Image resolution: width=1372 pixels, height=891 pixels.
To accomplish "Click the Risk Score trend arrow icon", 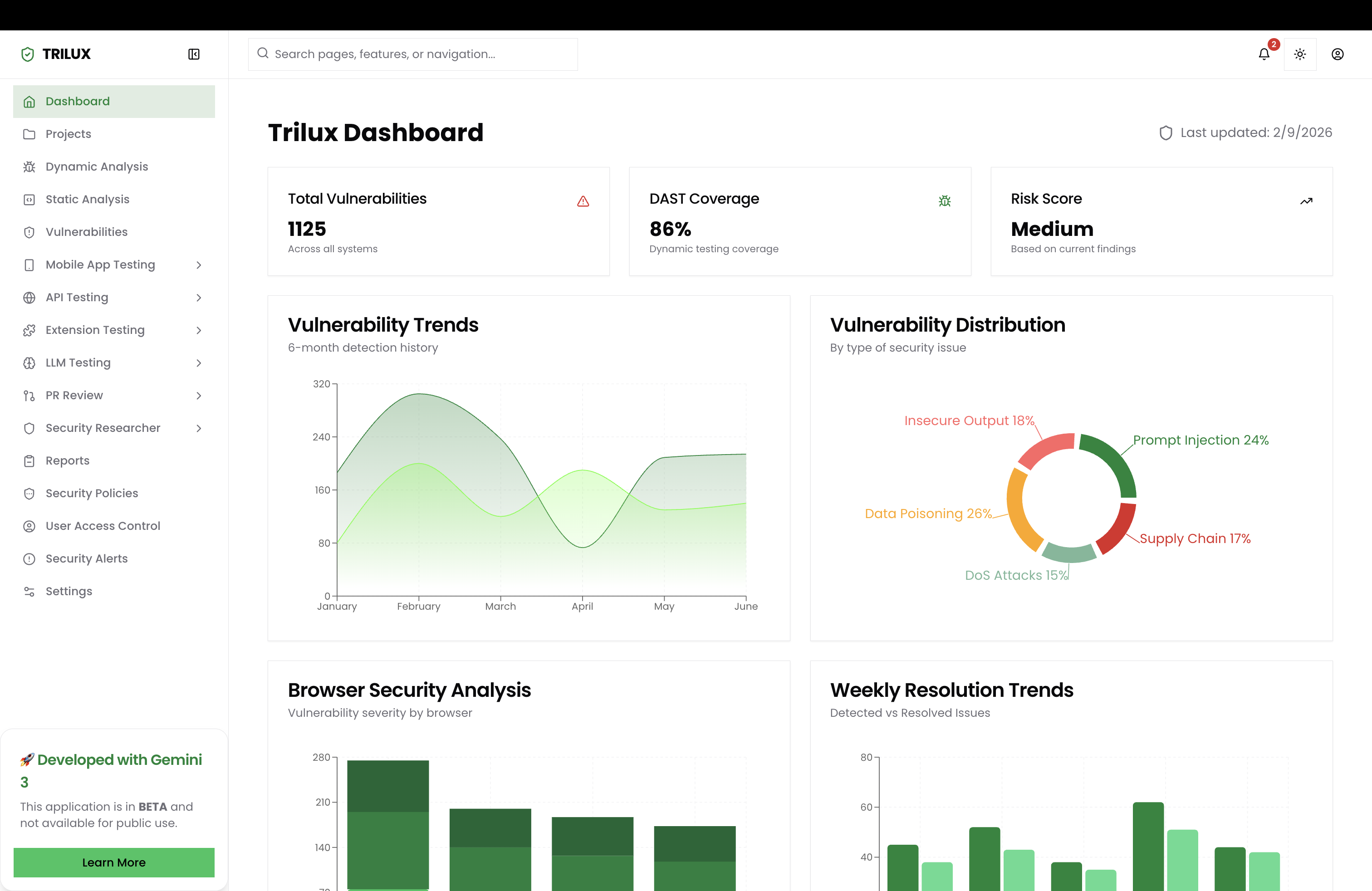I will point(1306,201).
